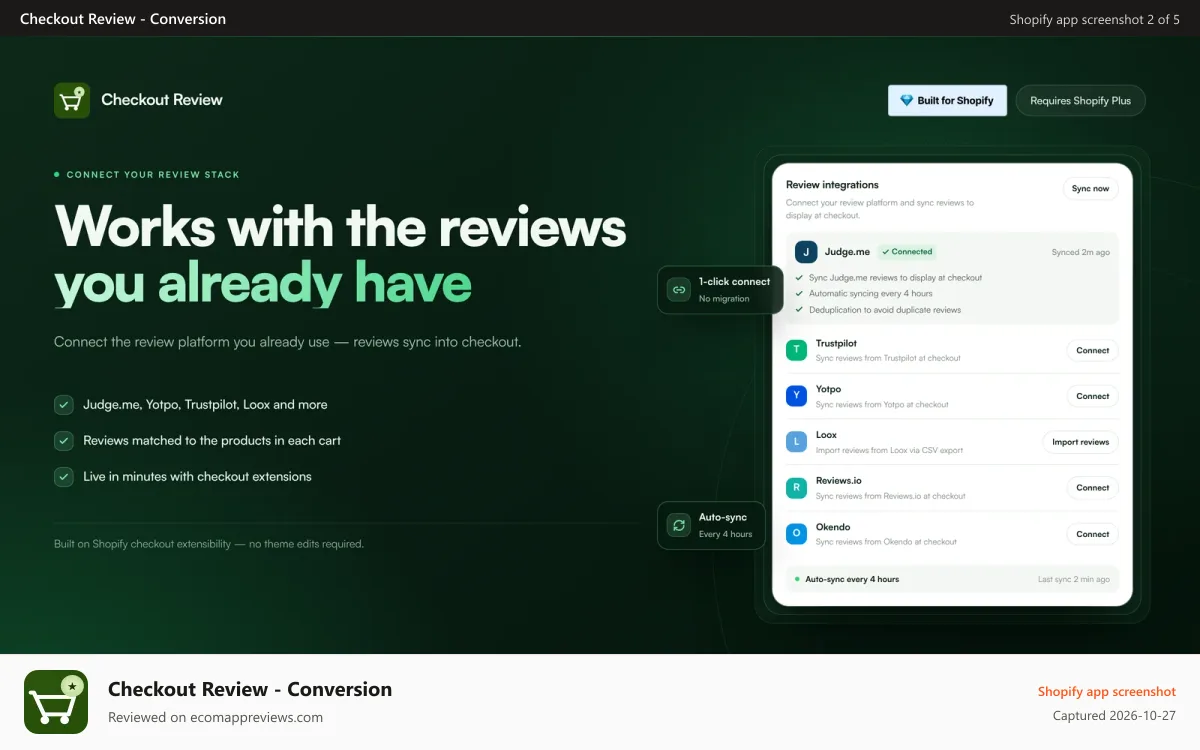Click Import reviews from Loox via CSV export
This screenshot has height=750, width=1200.
[889, 450]
